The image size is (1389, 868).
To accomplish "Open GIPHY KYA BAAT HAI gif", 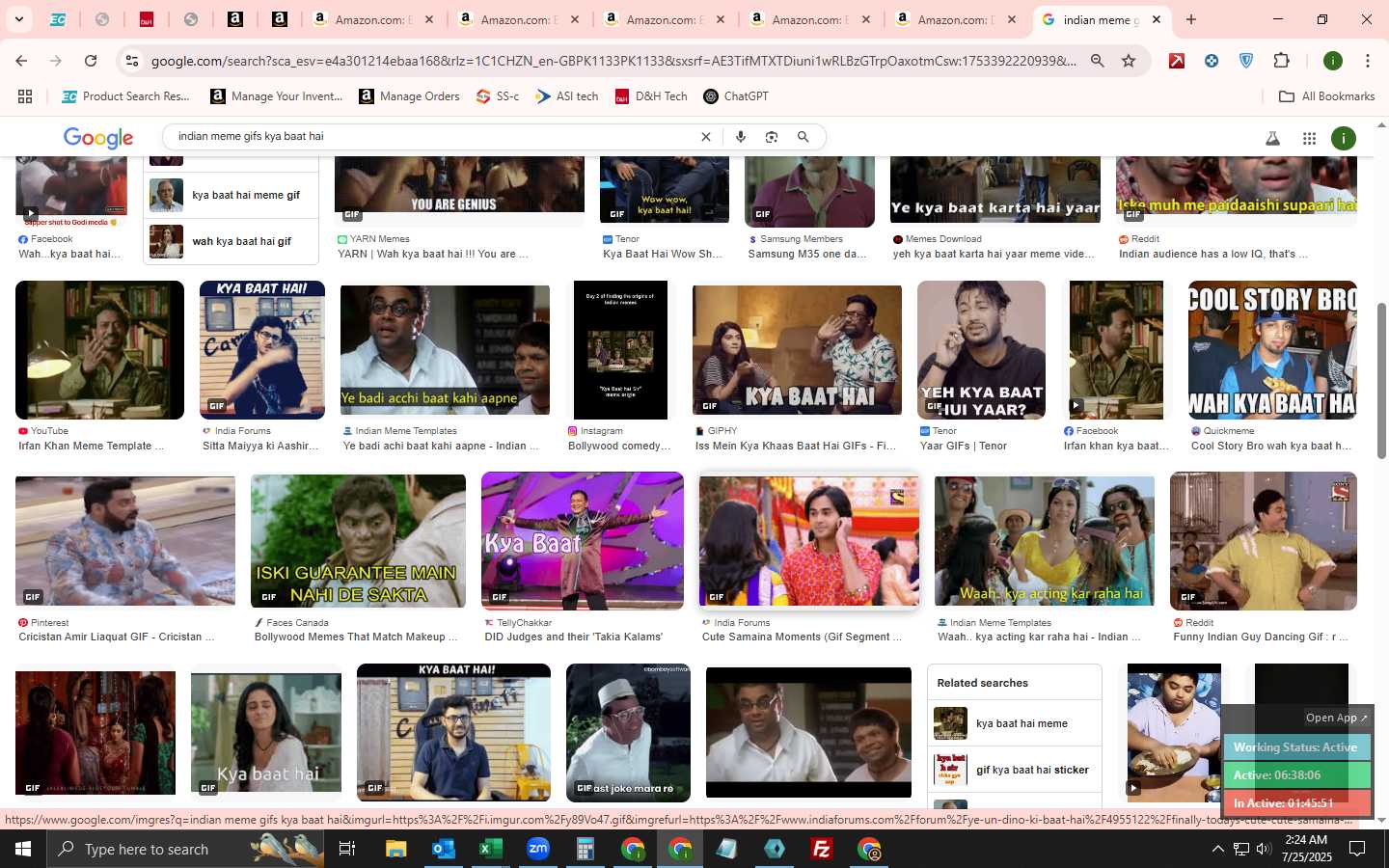I will coord(797,350).
